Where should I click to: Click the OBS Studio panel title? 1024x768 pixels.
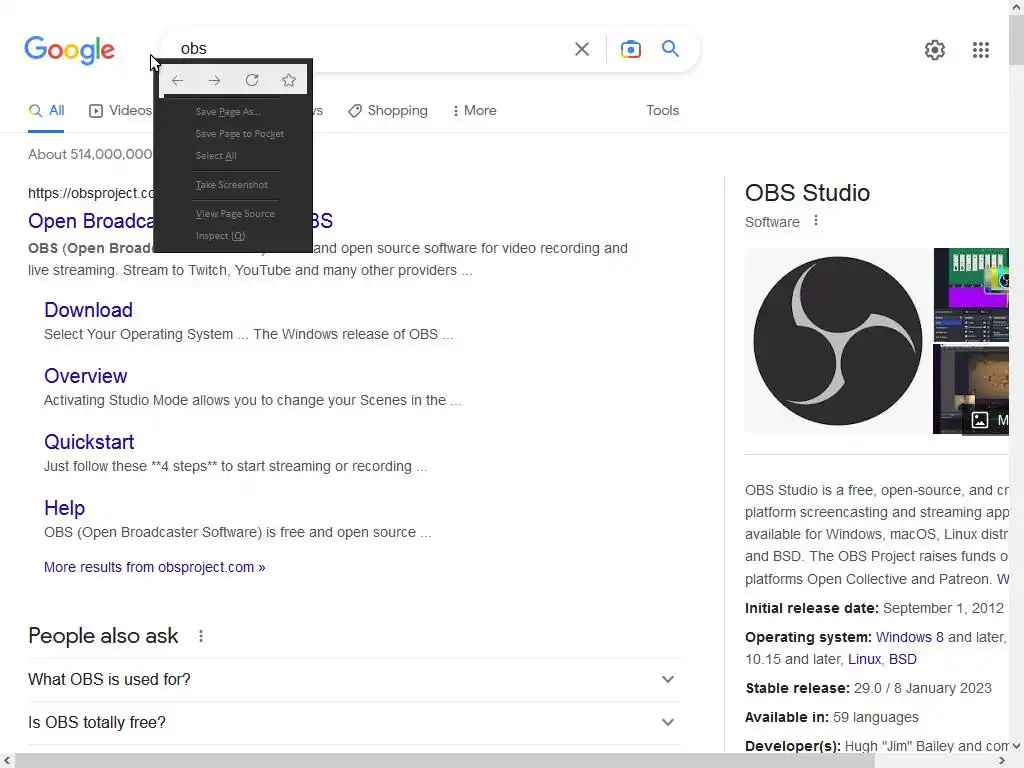point(807,193)
